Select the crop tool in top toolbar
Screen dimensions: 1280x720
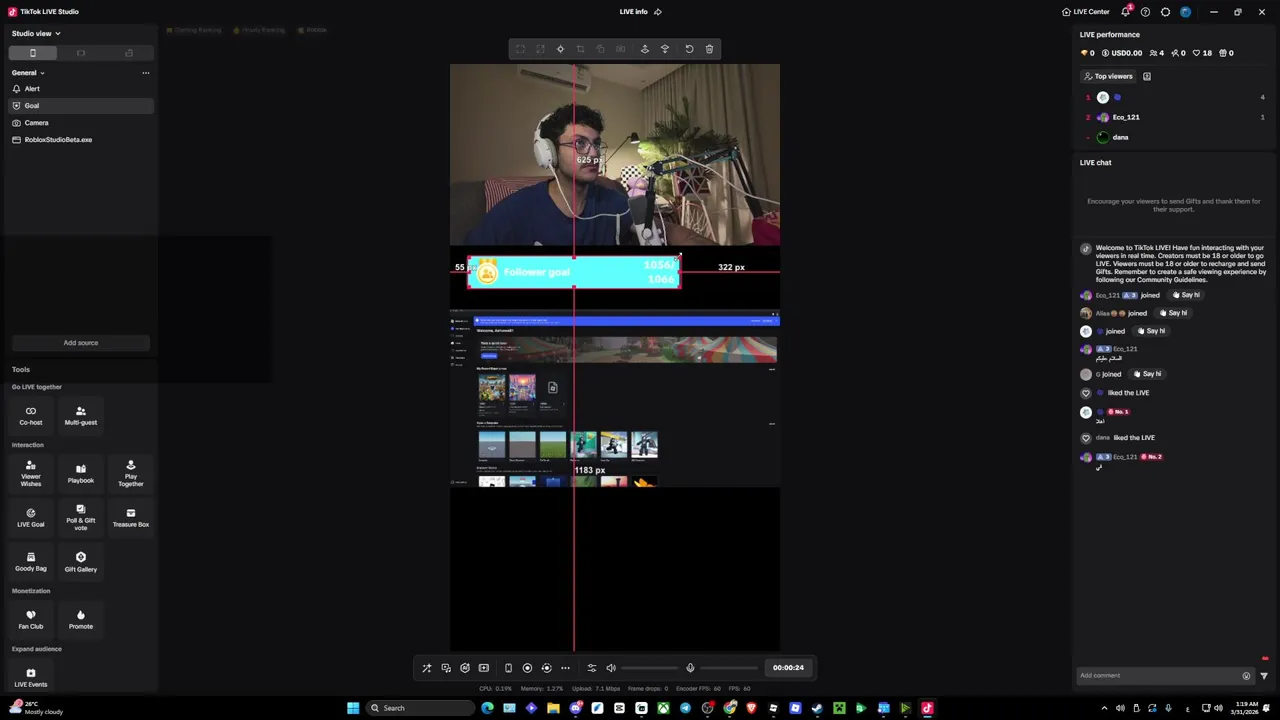click(x=580, y=49)
